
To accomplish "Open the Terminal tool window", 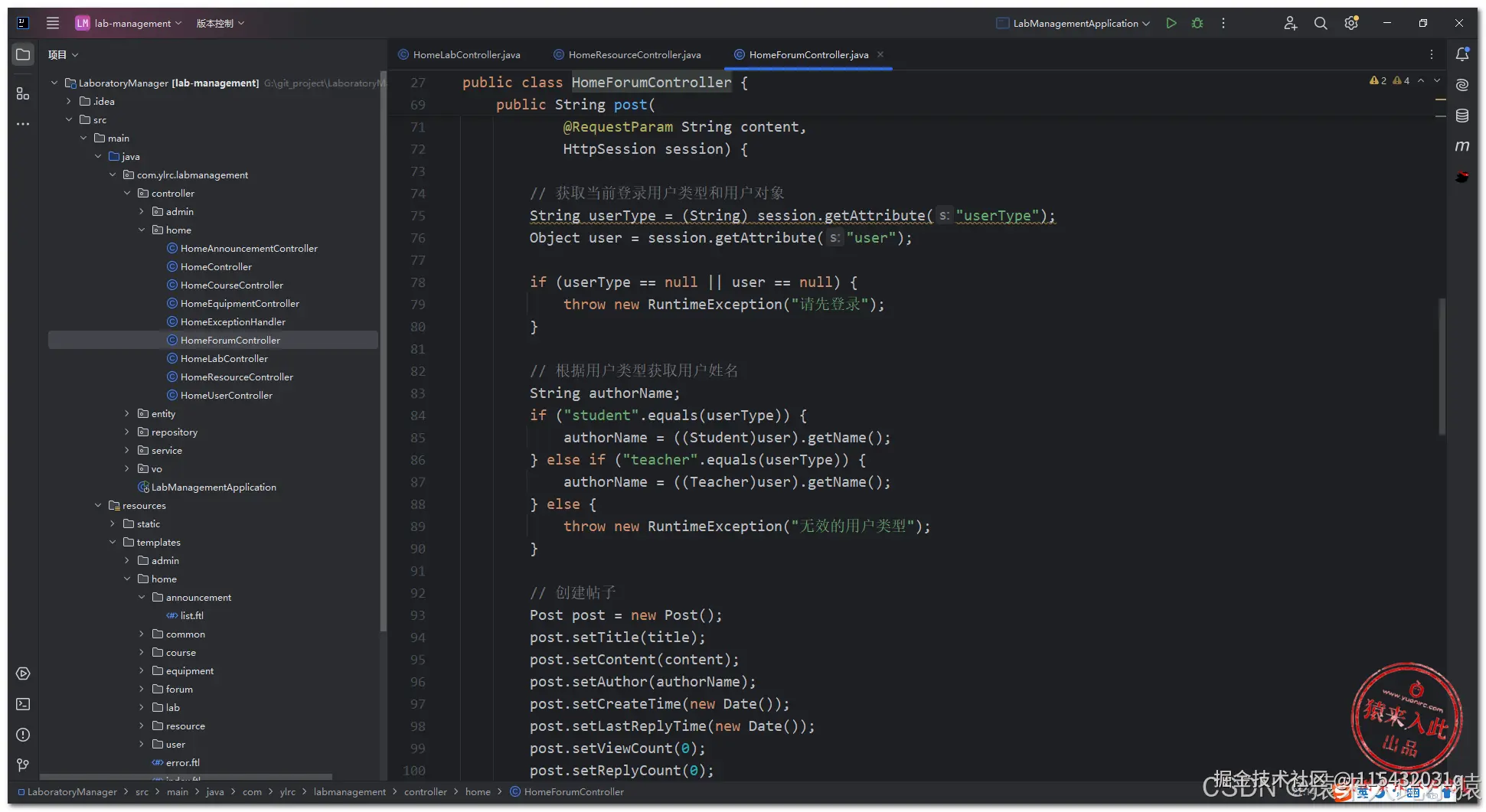I will [x=23, y=704].
